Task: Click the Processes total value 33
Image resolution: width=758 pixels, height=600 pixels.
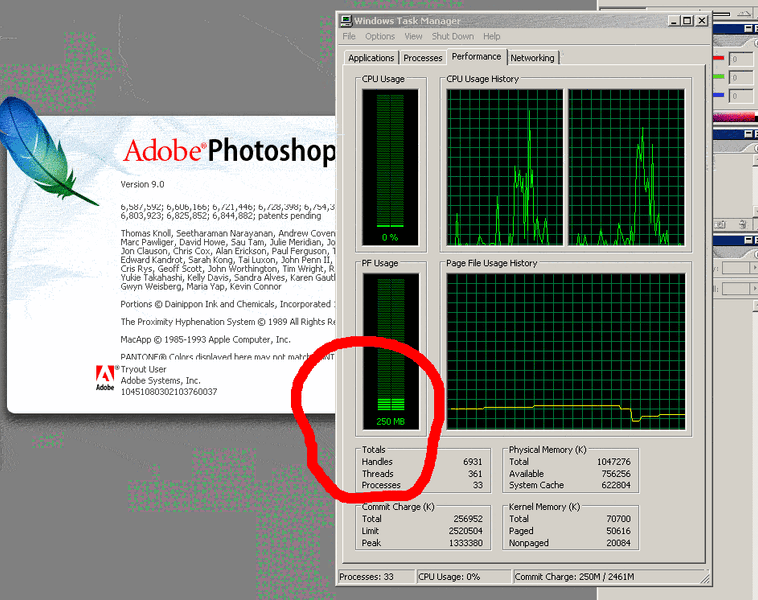Action: pos(478,485)
